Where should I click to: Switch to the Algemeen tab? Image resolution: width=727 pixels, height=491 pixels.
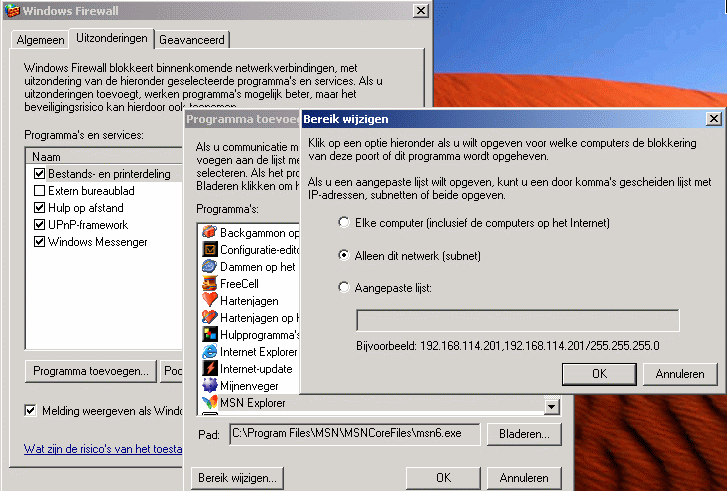click(x=40, y=40)
